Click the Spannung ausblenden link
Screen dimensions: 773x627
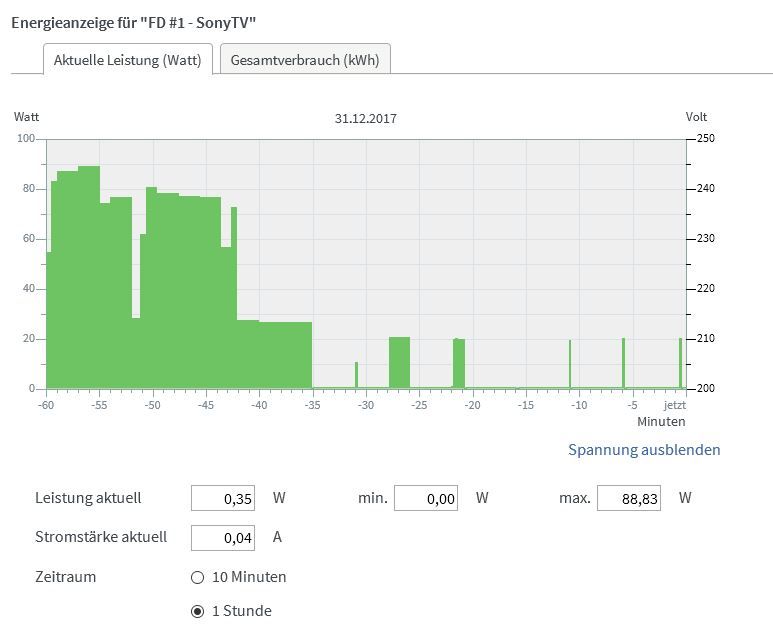[x=644, y=450]
